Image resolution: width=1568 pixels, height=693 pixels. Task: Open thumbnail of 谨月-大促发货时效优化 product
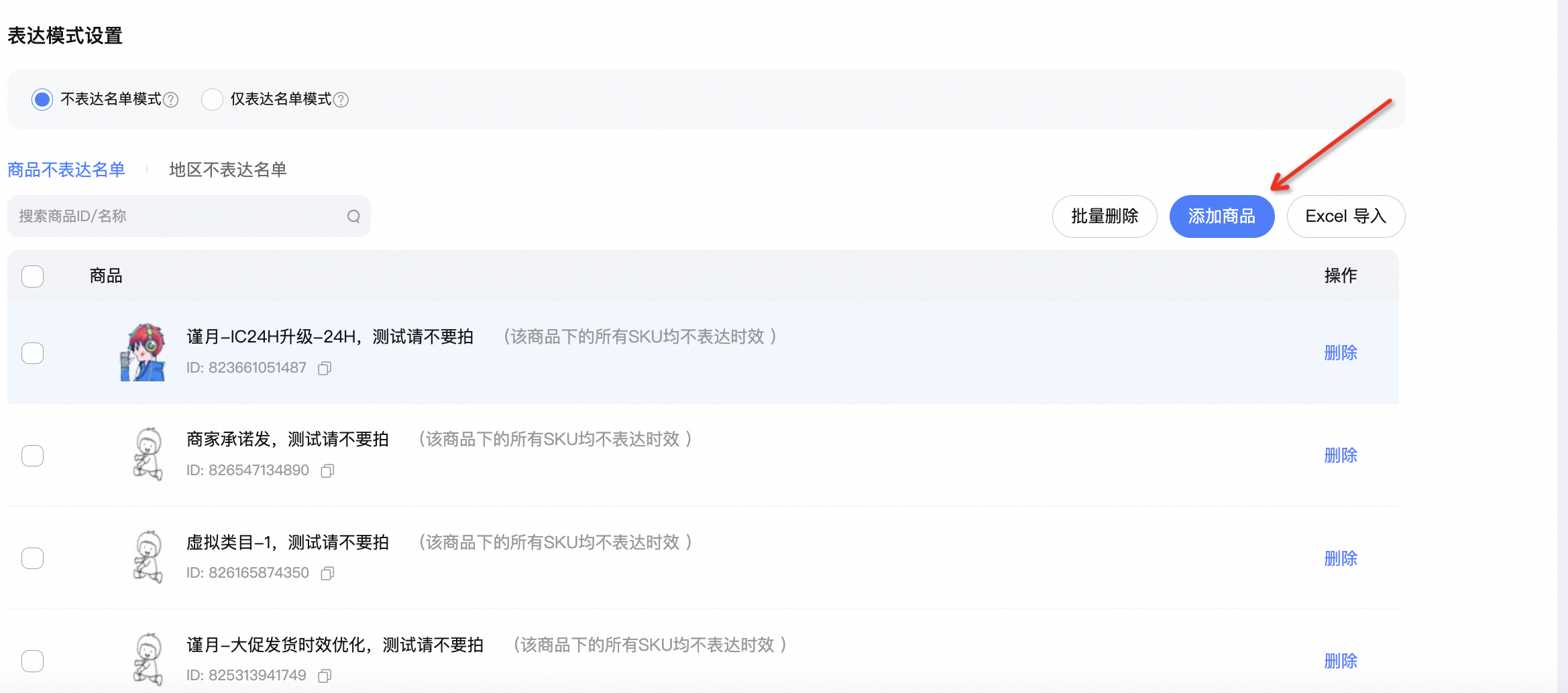[x=148, y=659]
